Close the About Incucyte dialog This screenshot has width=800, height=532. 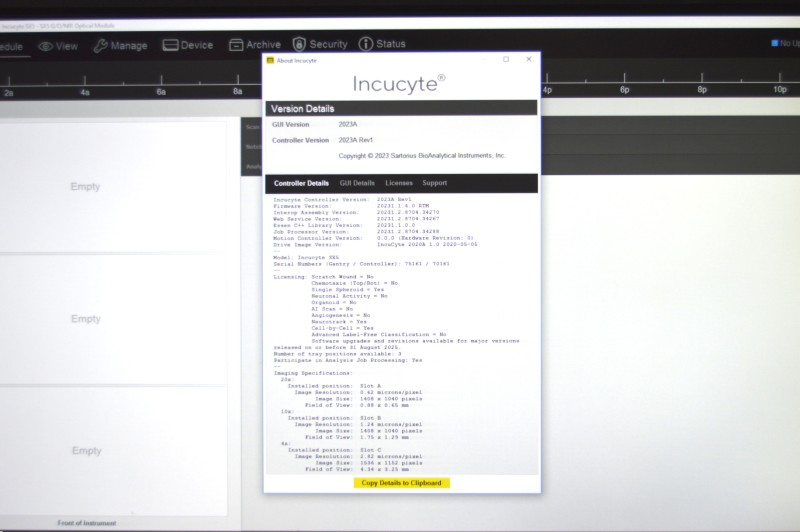pos(529,59)
